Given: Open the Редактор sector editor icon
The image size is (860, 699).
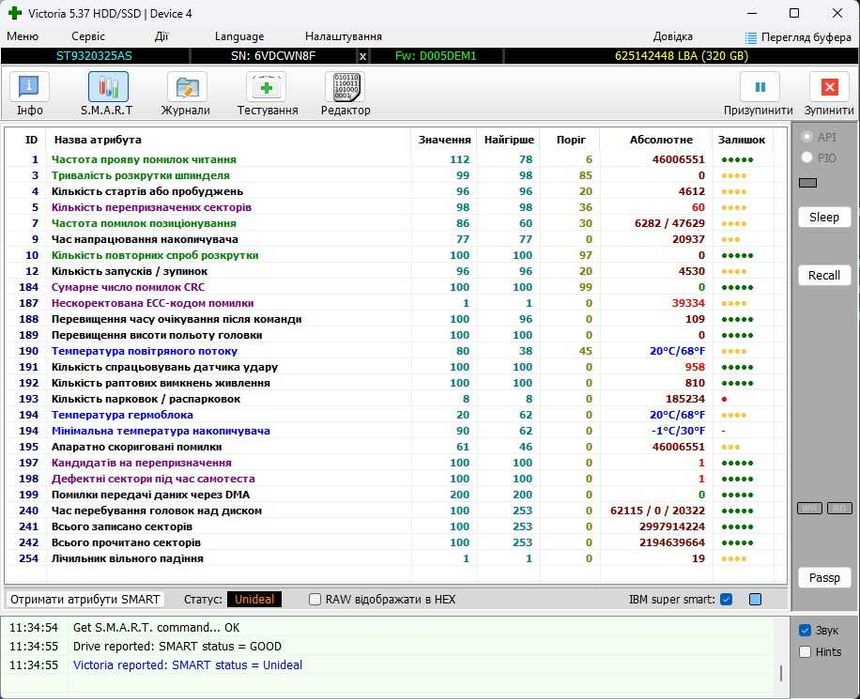Looking at the screenshot, I should (346, 94).
